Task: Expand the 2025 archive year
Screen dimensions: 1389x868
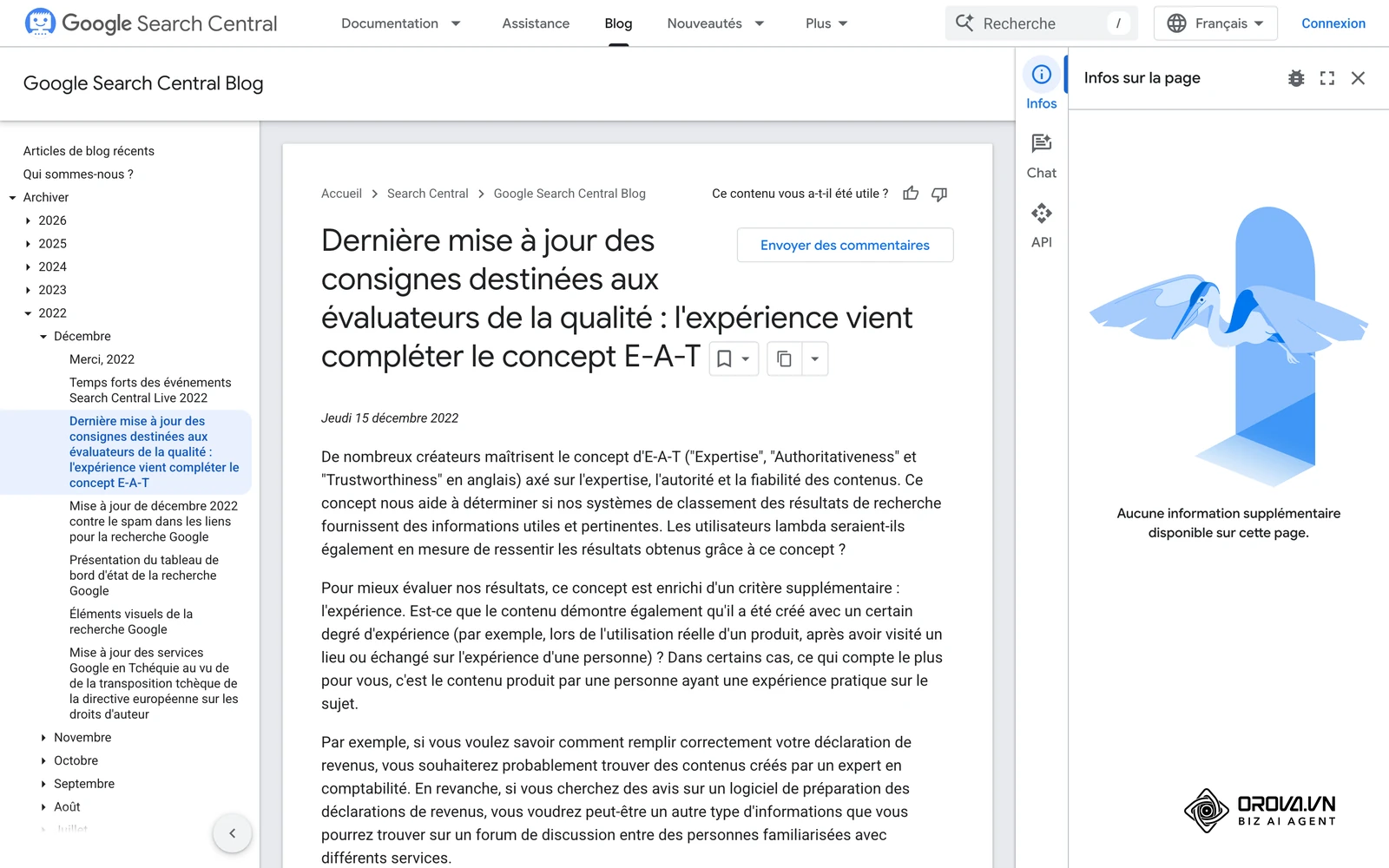Action: click(29, 244)
